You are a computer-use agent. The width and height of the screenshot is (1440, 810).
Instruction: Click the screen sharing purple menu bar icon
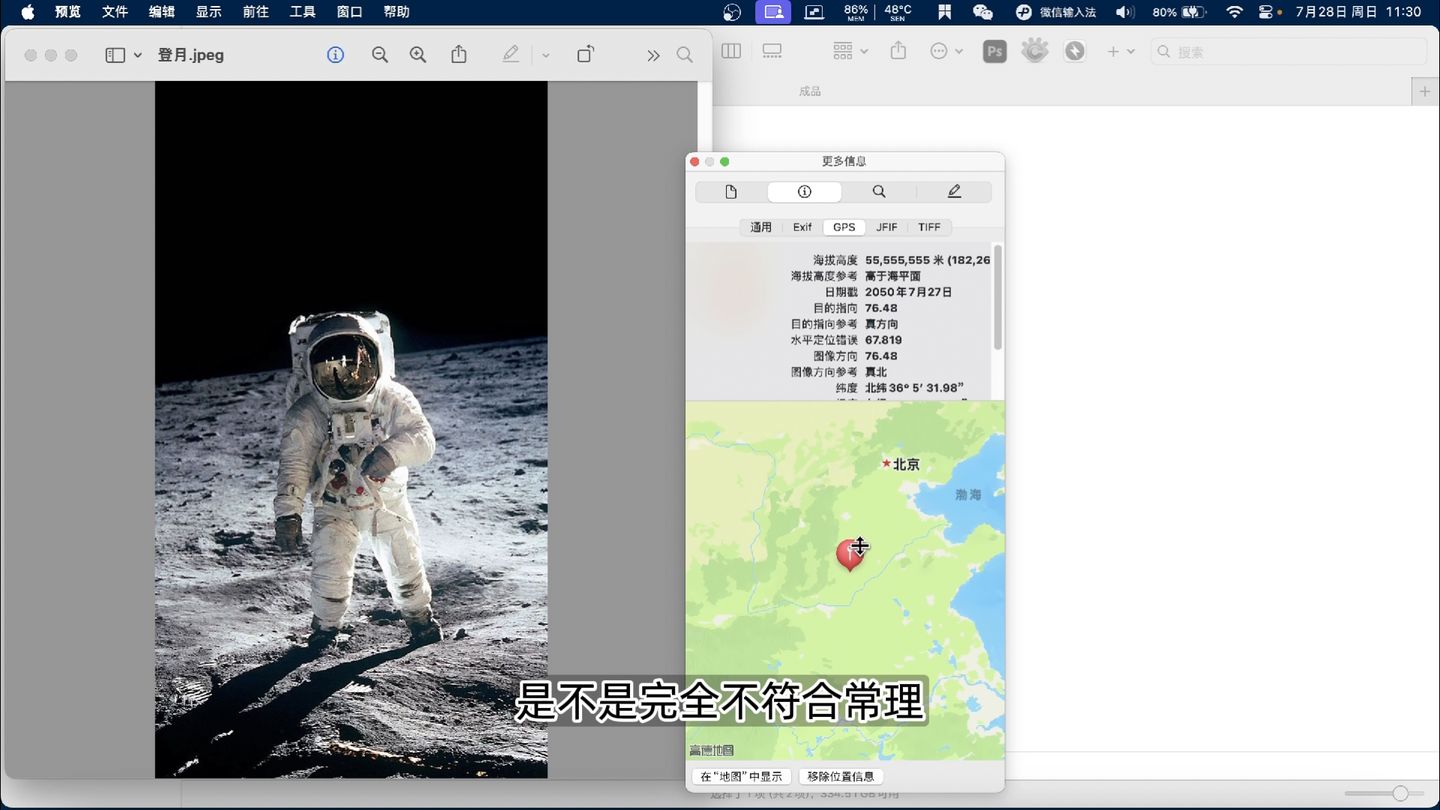click(773, 12)
